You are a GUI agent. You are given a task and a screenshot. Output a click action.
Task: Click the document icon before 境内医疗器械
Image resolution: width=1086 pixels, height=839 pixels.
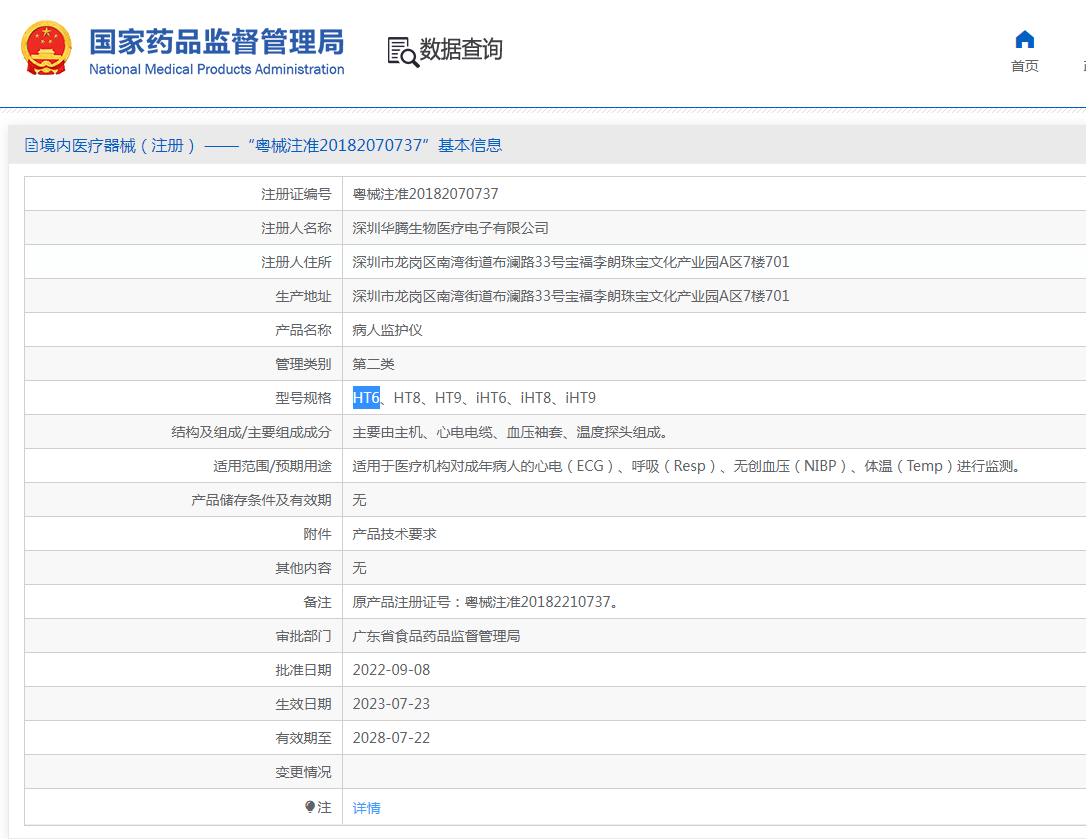tap(31, 146)
